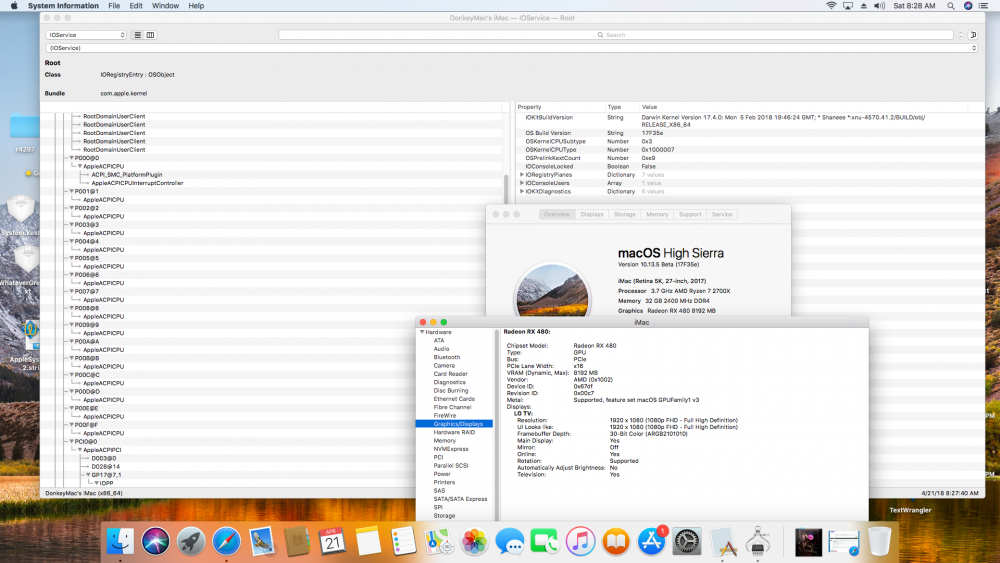Switch to column view in IORegistryExplorer toolbar
The width and height of the screenshot is (1000, 563).
[x=151, y=35]
